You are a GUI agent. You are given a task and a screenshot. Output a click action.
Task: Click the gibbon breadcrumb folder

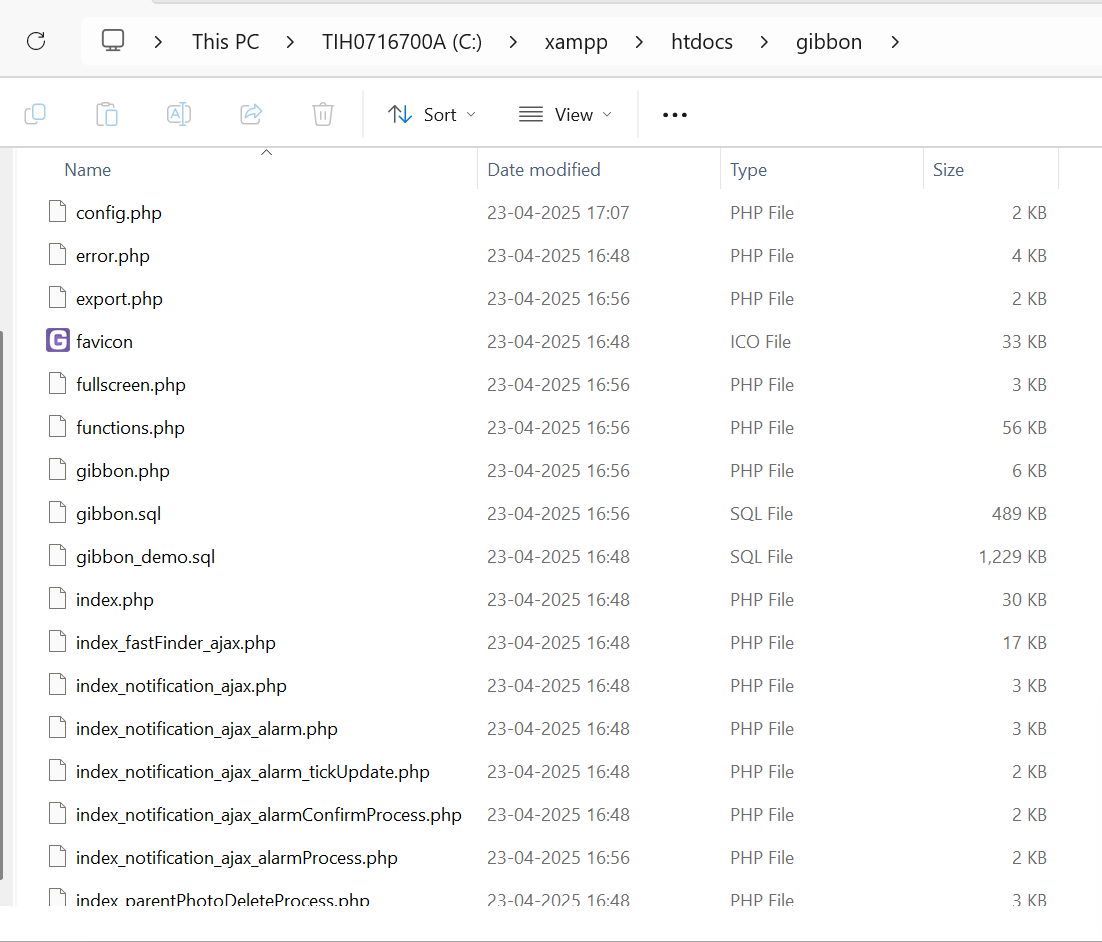[829, 42]
